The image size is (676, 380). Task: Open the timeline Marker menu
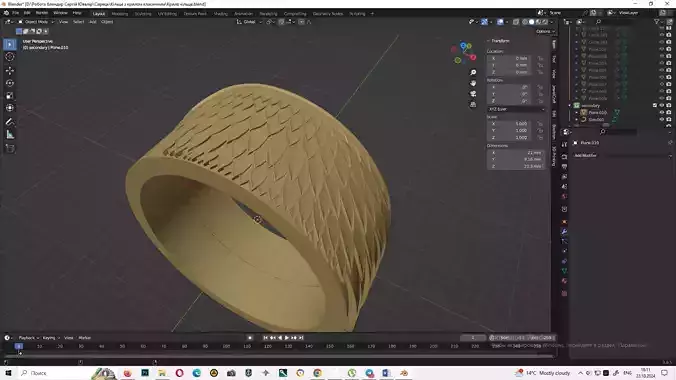click(x=84, y=338)
